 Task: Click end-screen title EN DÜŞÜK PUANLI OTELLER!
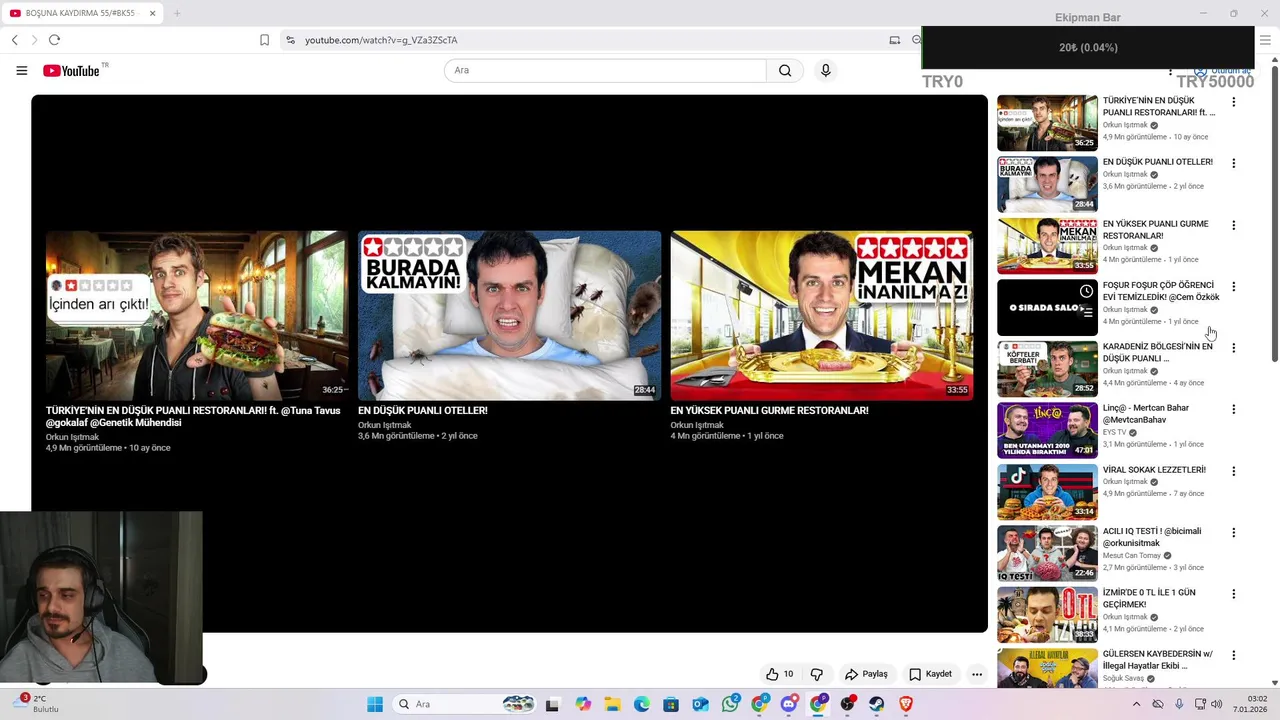pos(423,410)
